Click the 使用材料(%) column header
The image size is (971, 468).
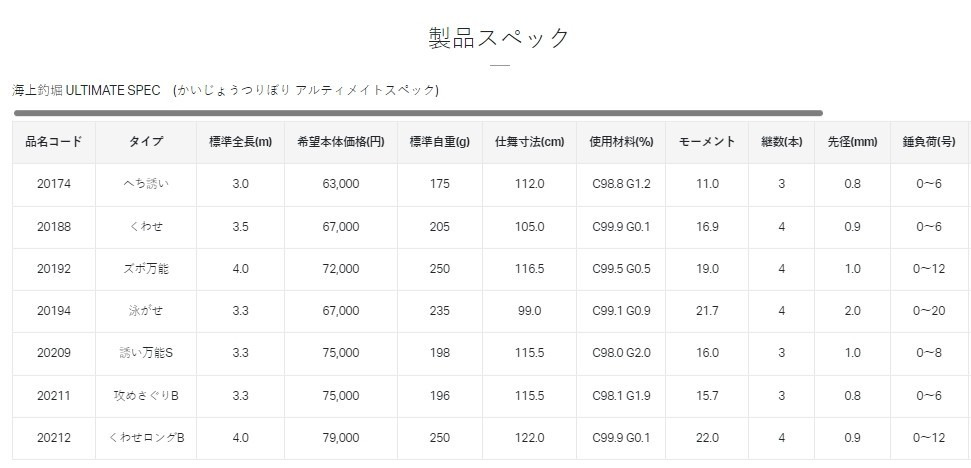pyautogui.click(x=621, y=142)
